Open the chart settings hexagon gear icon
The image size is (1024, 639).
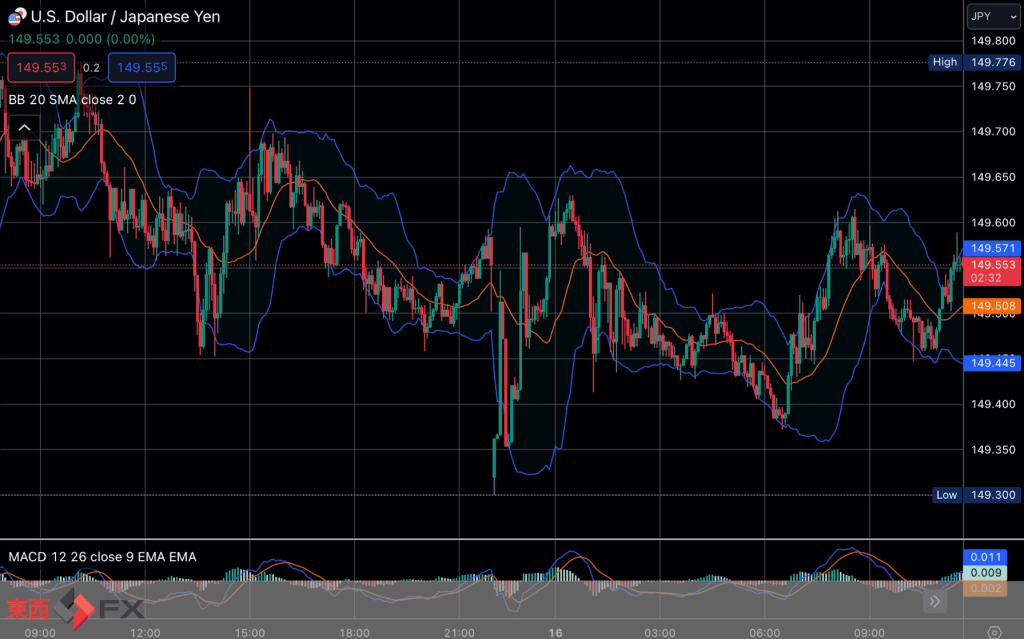(x=994, y=632)
